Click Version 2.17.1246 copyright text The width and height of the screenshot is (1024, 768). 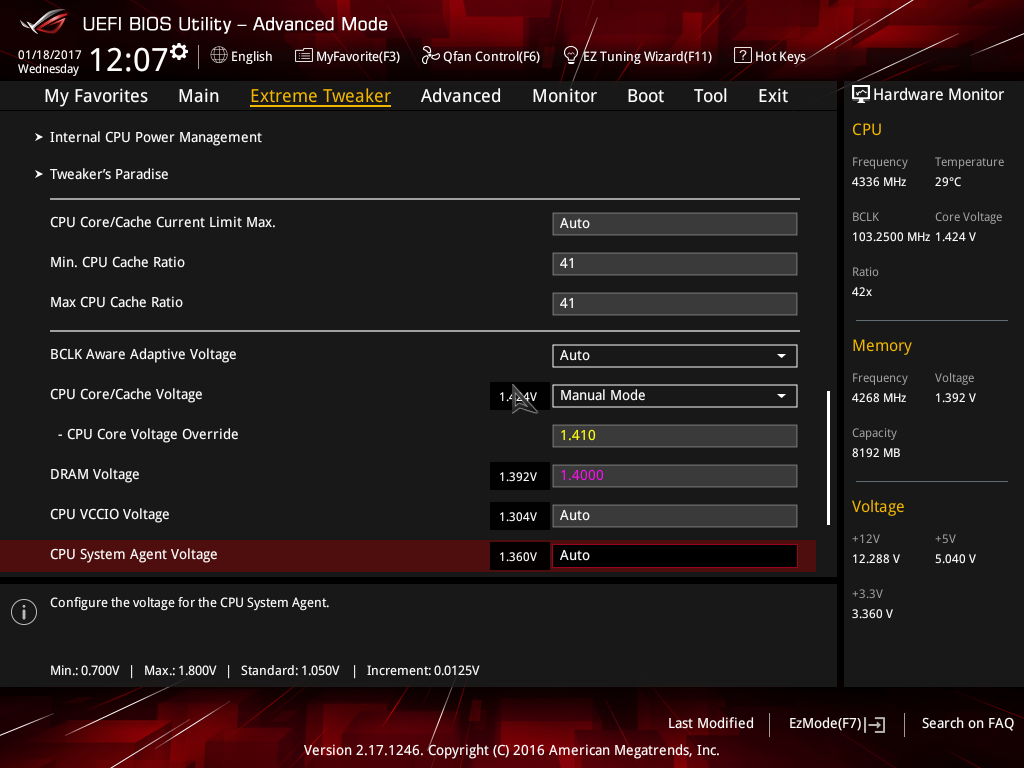511,750
